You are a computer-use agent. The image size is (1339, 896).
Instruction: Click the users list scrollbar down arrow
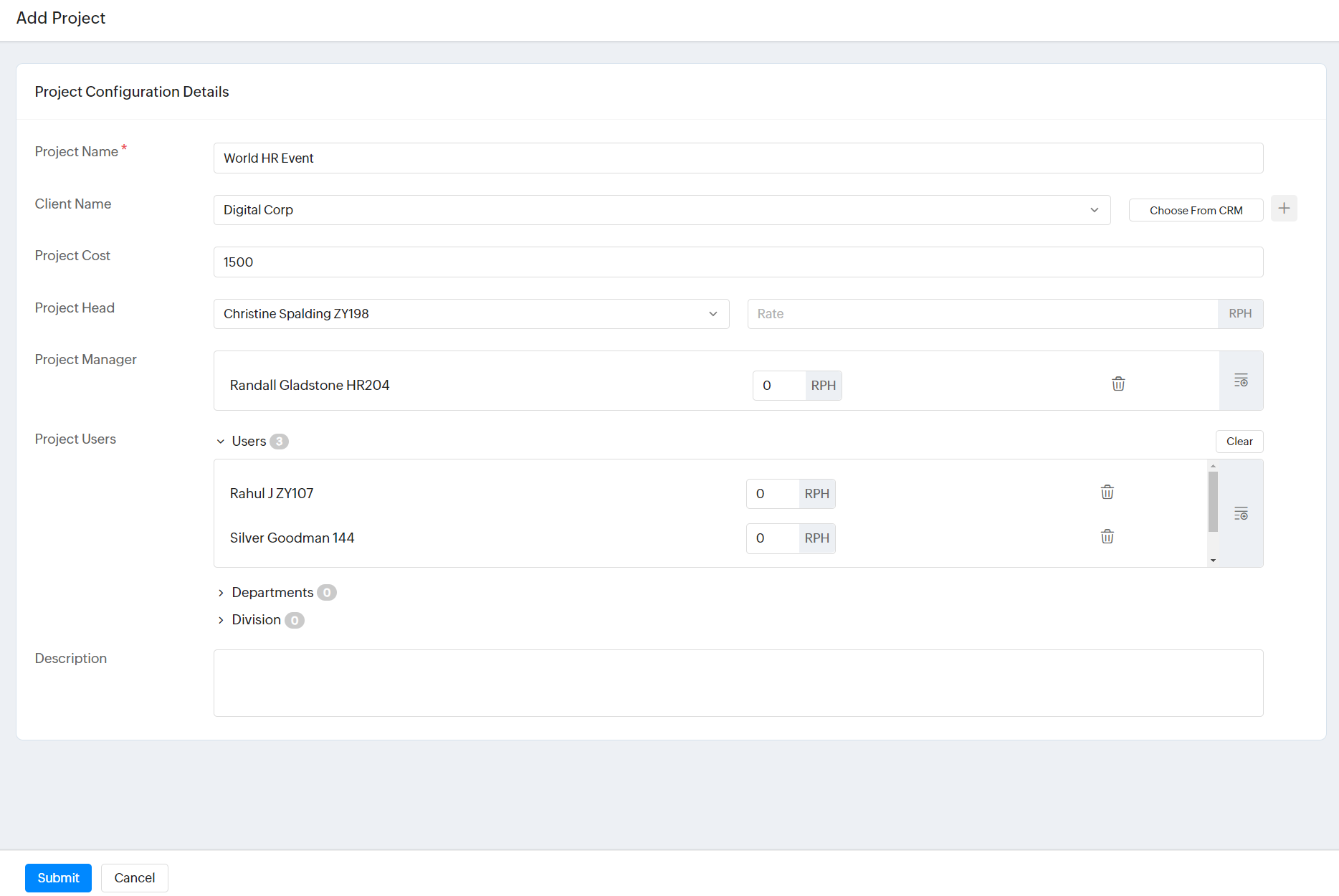point(1213,561)
